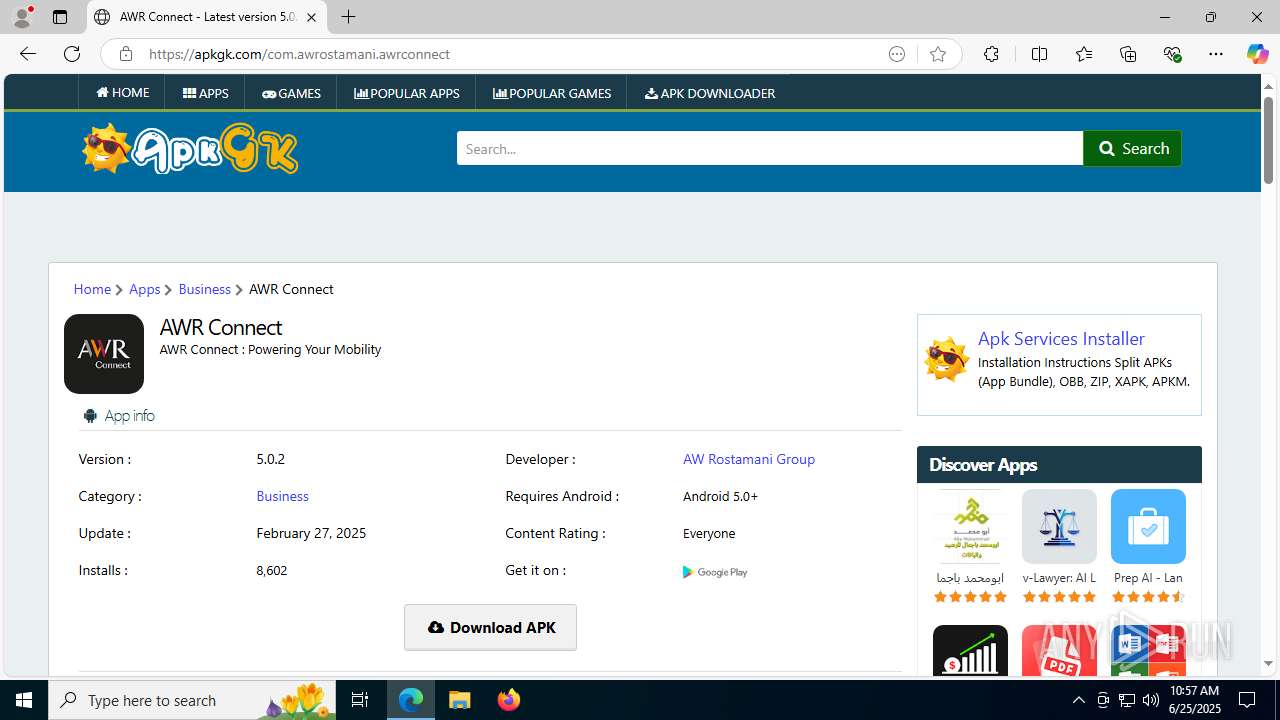Viewport: 1280px width, 720px height.
Task: Open the ابومحمد باجما app thumbnail
Action: 970,526
